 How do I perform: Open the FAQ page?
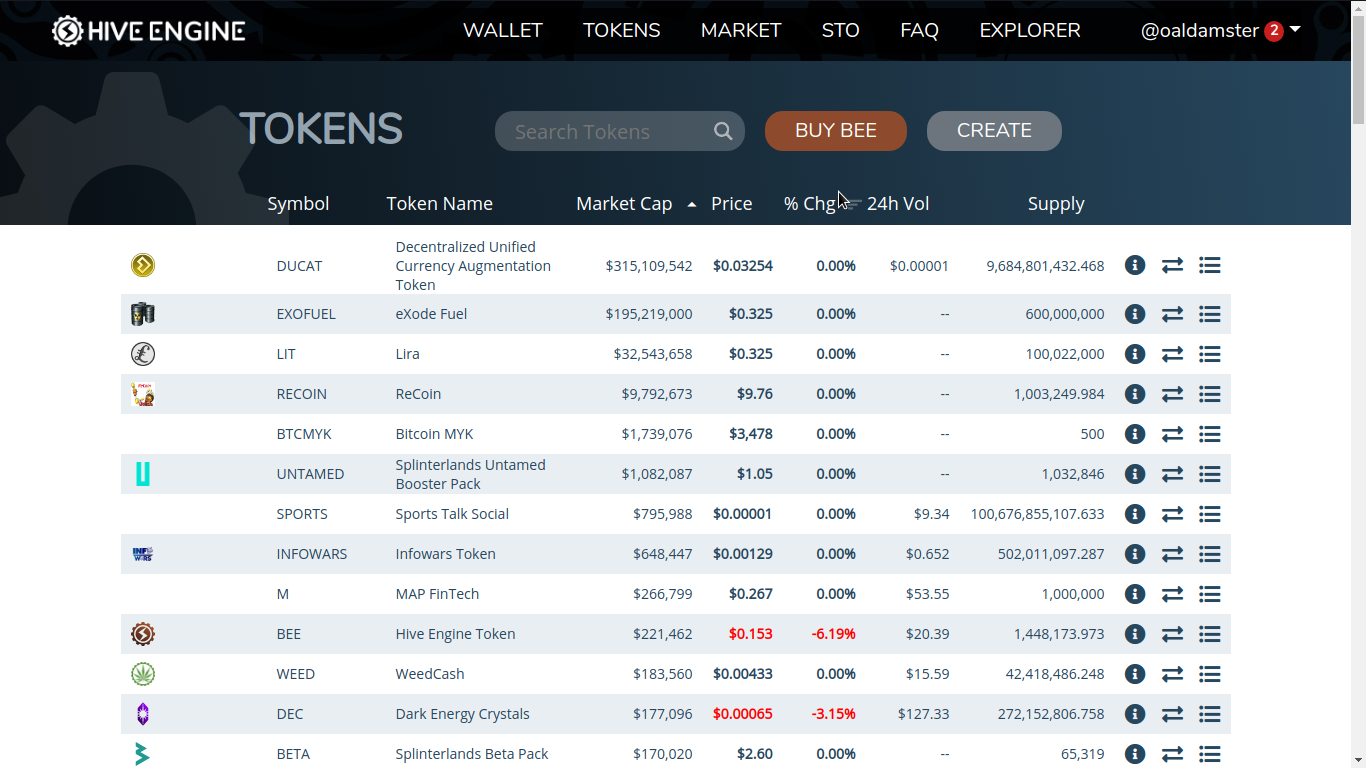tap(920, 30)
